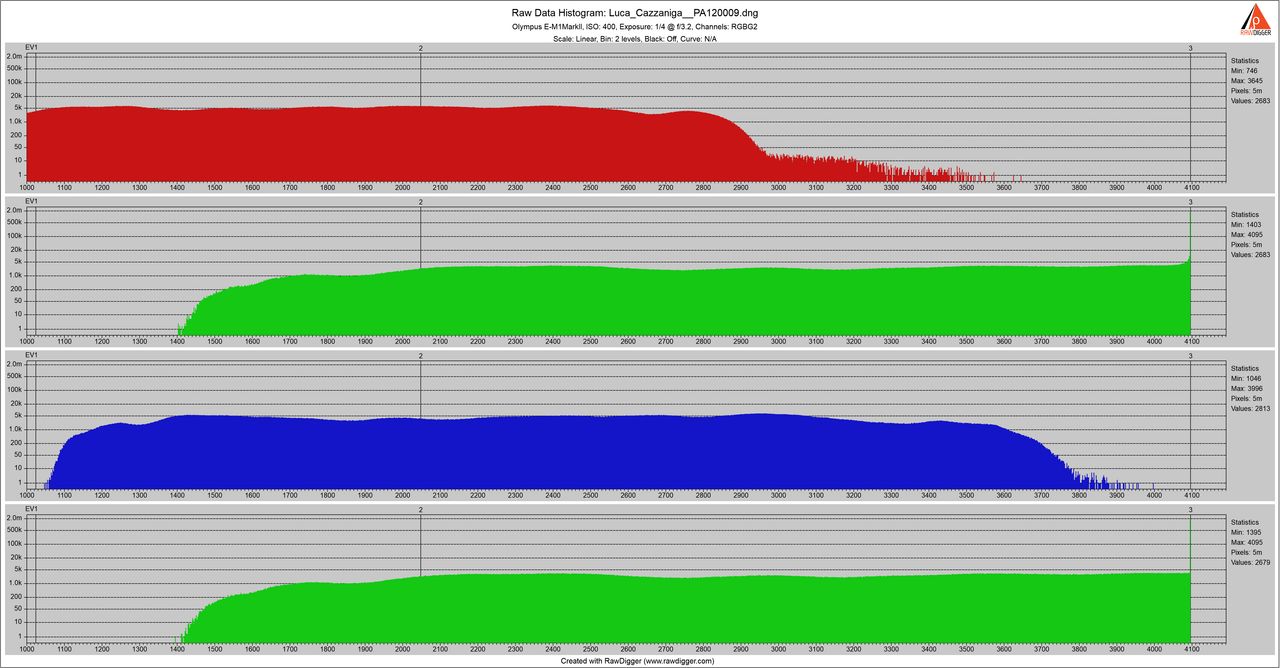Viewport: 1280px width, 668px height.
Task: Select the EV 3 marker above blue histogram
Action: [1190, 355]
